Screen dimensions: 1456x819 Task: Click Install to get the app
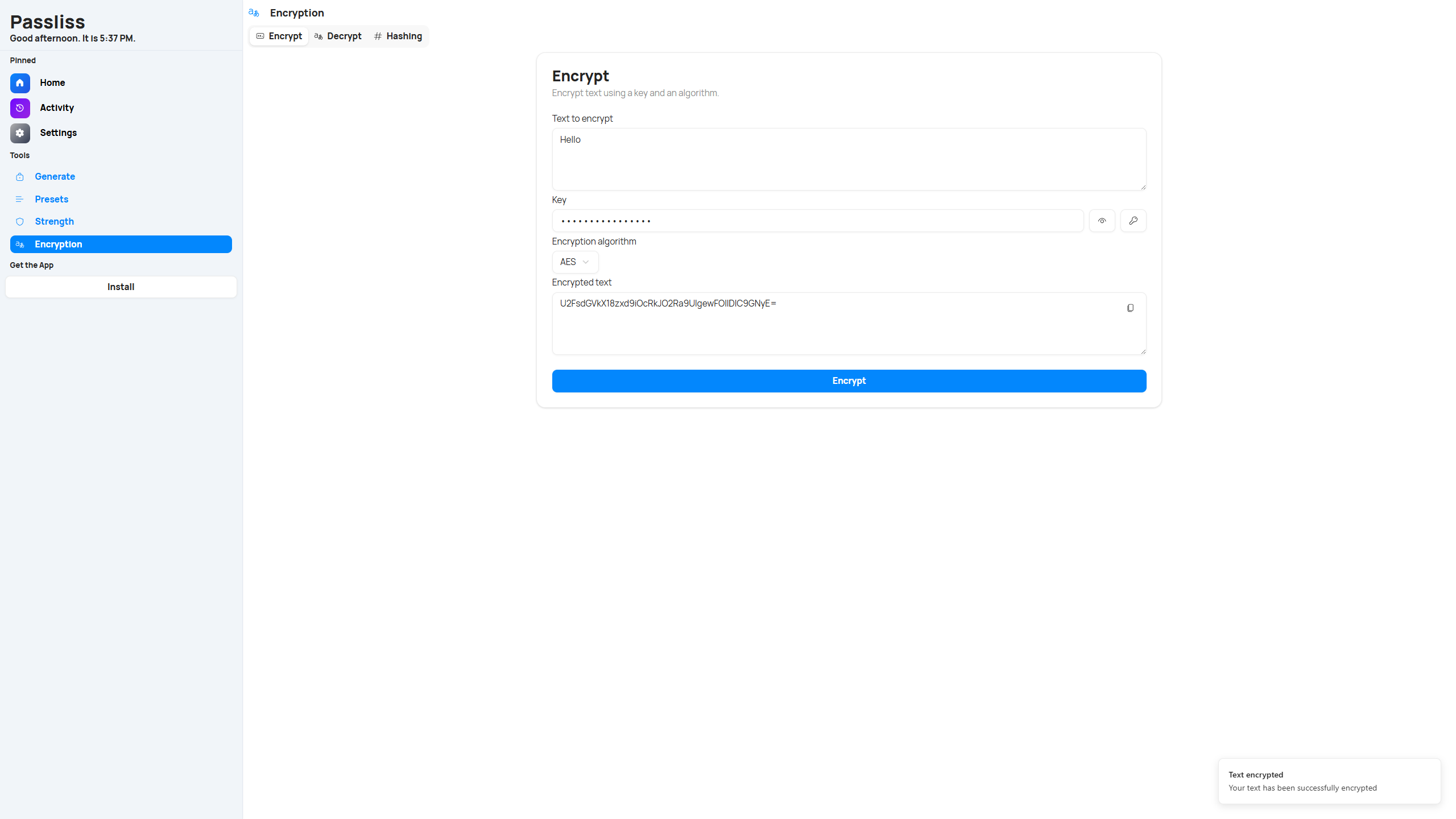(121, 287)
